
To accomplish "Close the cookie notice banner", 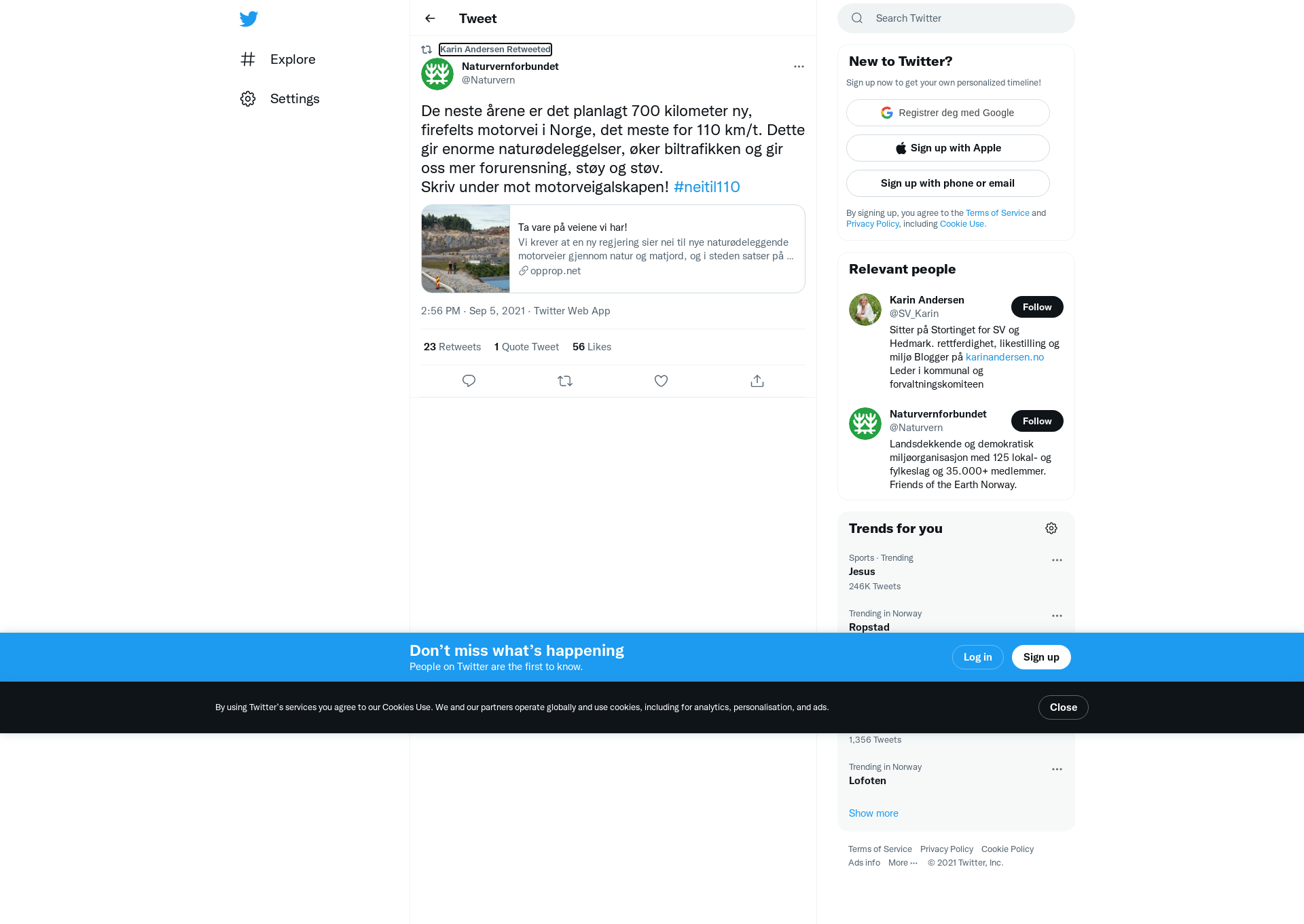I will [x=1064, y=707].
